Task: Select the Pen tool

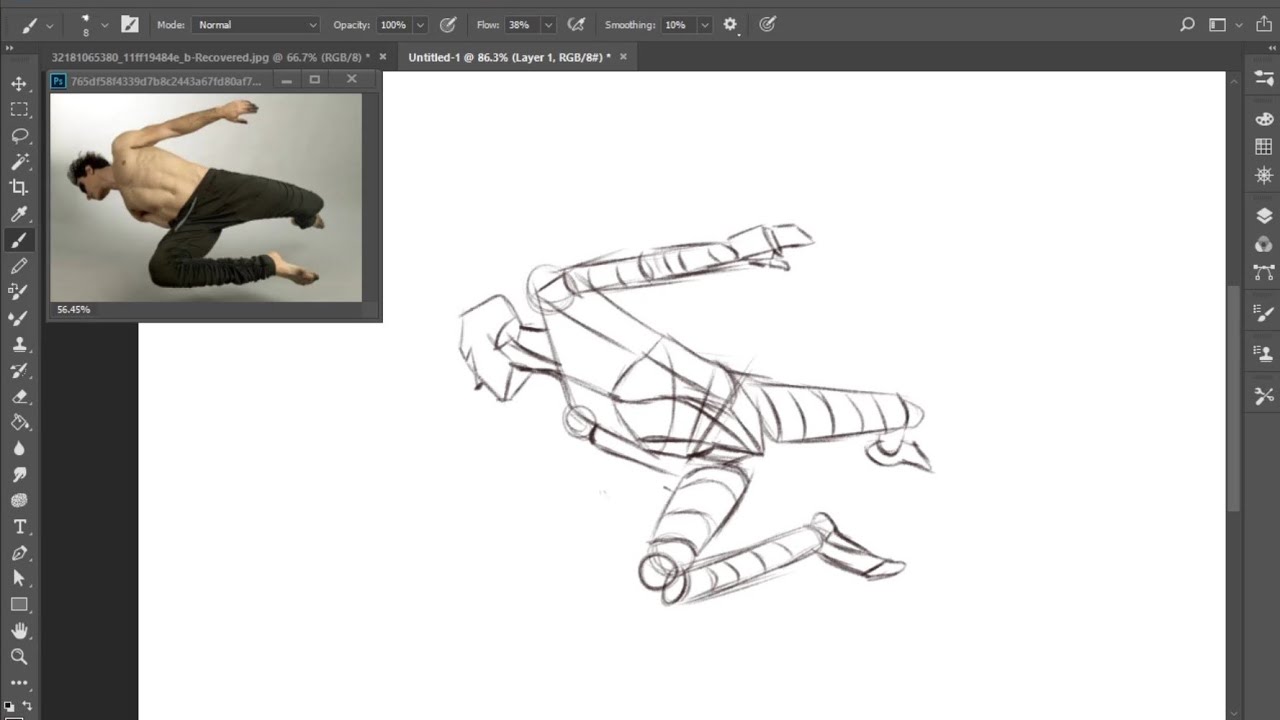Action: click(19, 552)
